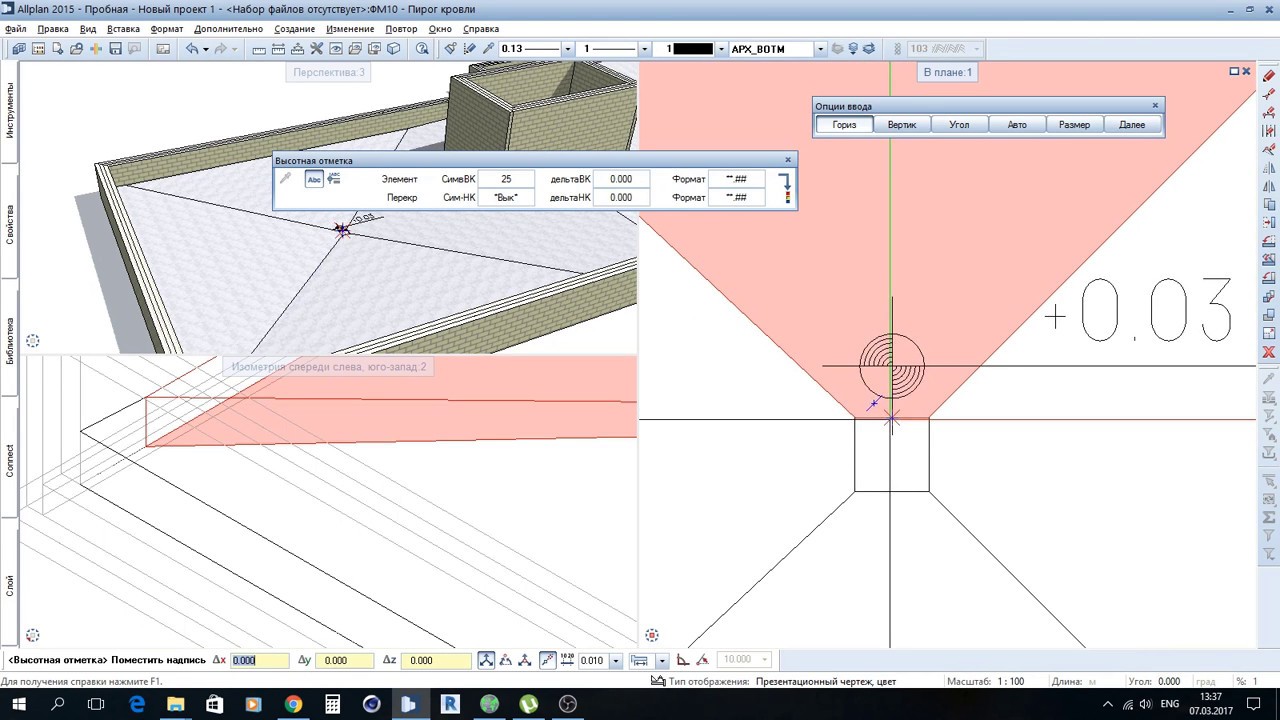Open the 0.010 snap value dropdown

point(616,660)
